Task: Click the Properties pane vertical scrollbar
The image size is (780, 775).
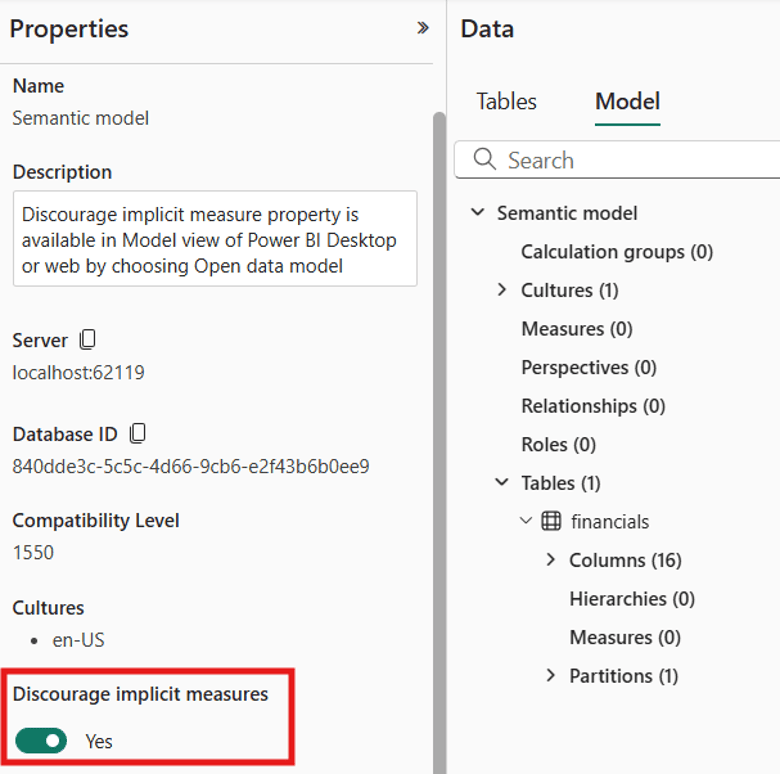Action: point(438,400)
